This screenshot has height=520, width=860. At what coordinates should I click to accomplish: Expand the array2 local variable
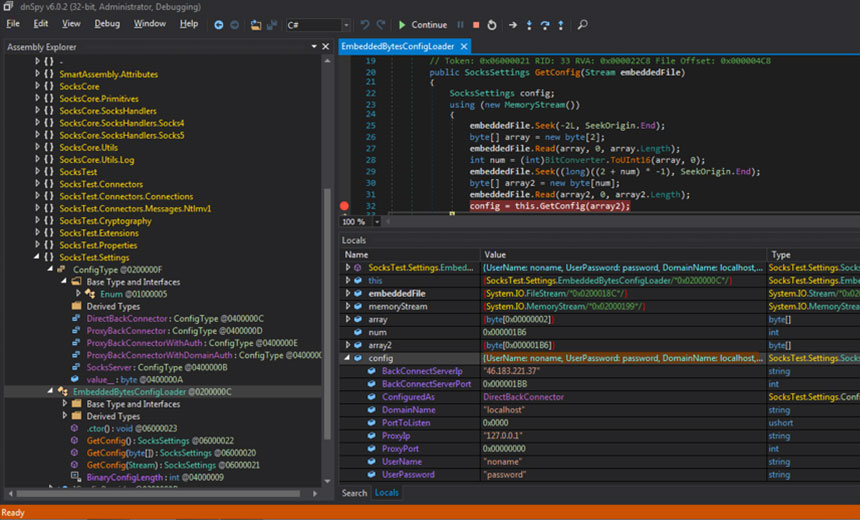(x=347, y=345)
